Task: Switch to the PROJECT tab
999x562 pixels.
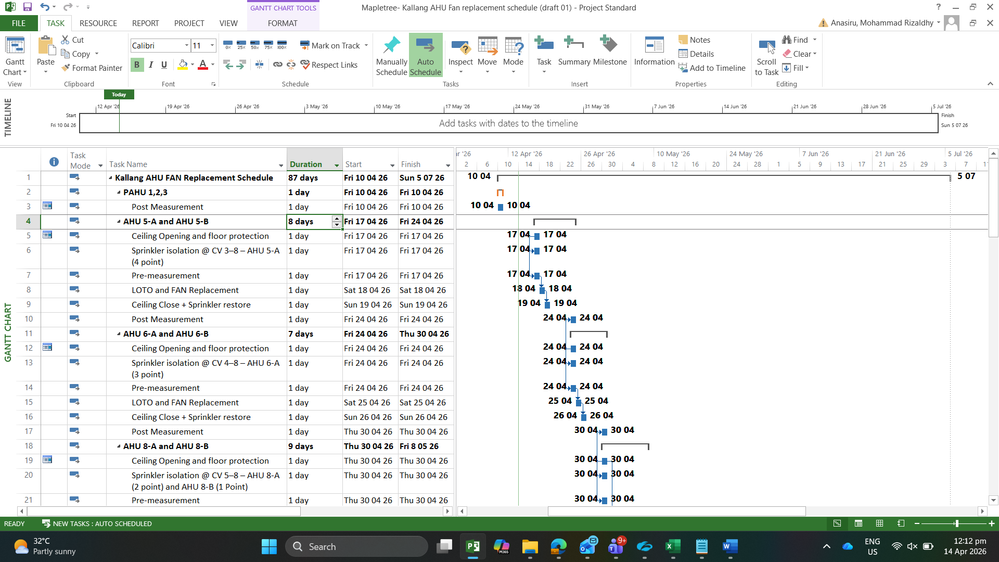Action: tap(189, 23)
